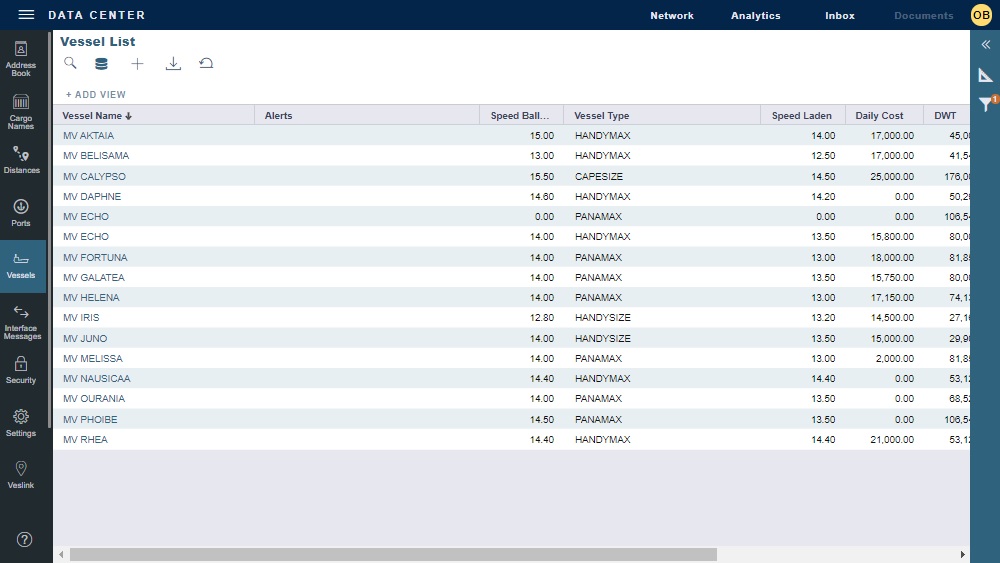Sort by the Vessel Type column
The image size is (1000, 563).
click(602, 116)
